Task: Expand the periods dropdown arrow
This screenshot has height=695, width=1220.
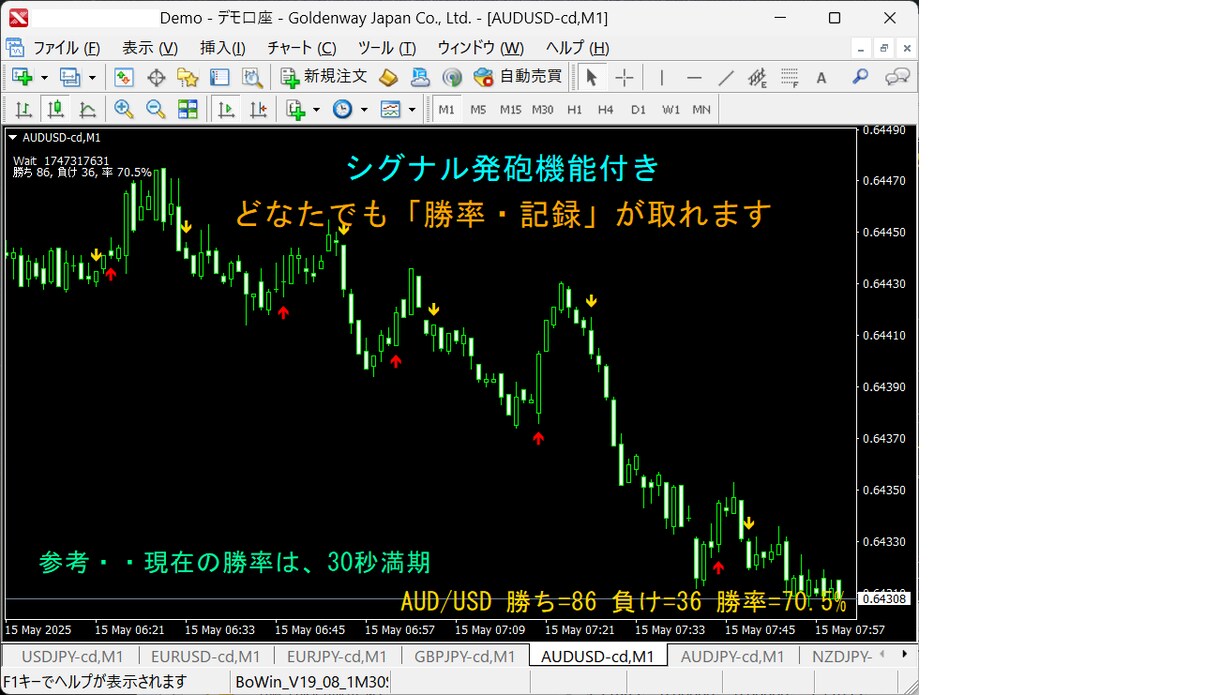Action: point(364,109)
